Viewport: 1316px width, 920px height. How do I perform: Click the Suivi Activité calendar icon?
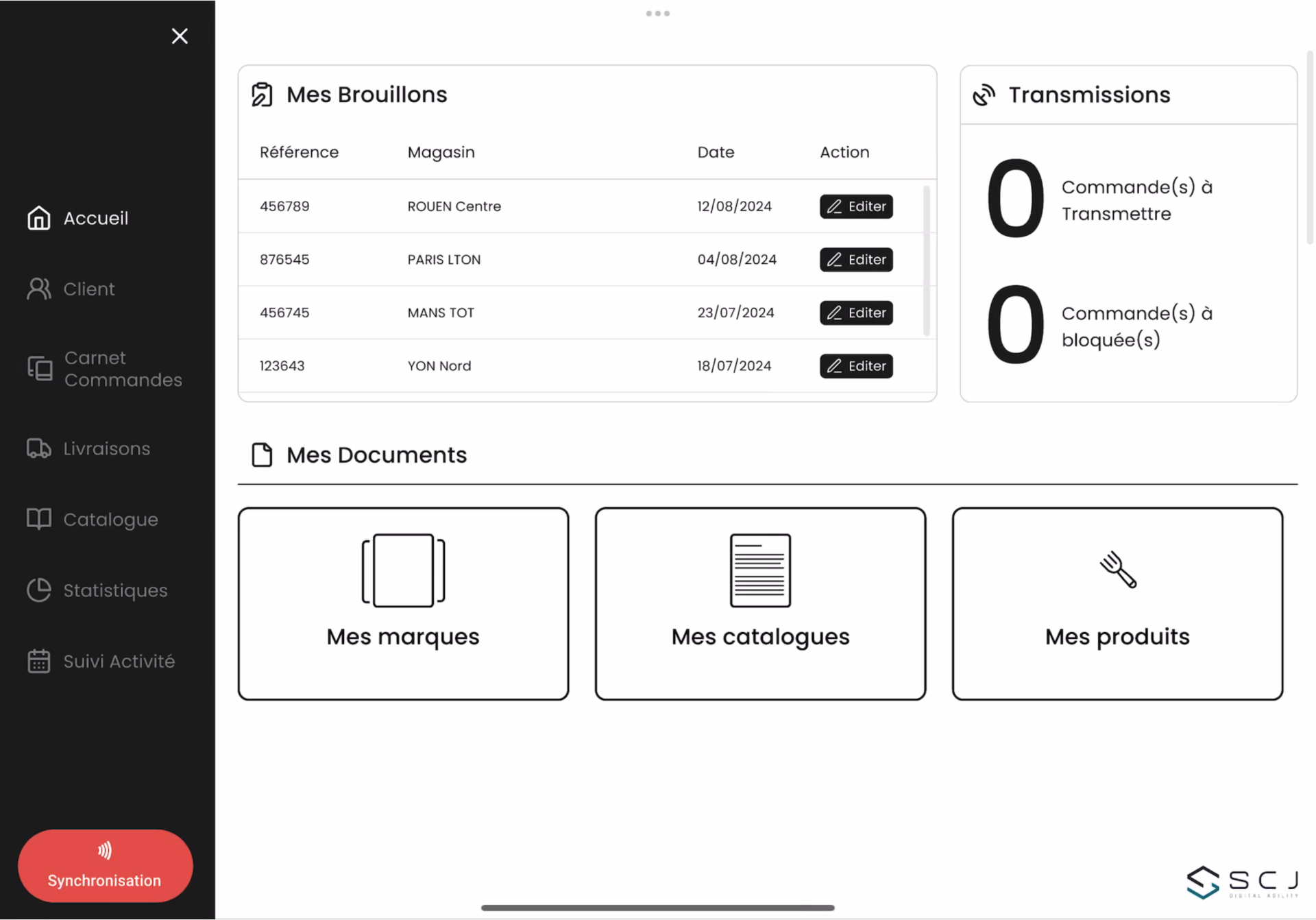pos(38,660)
